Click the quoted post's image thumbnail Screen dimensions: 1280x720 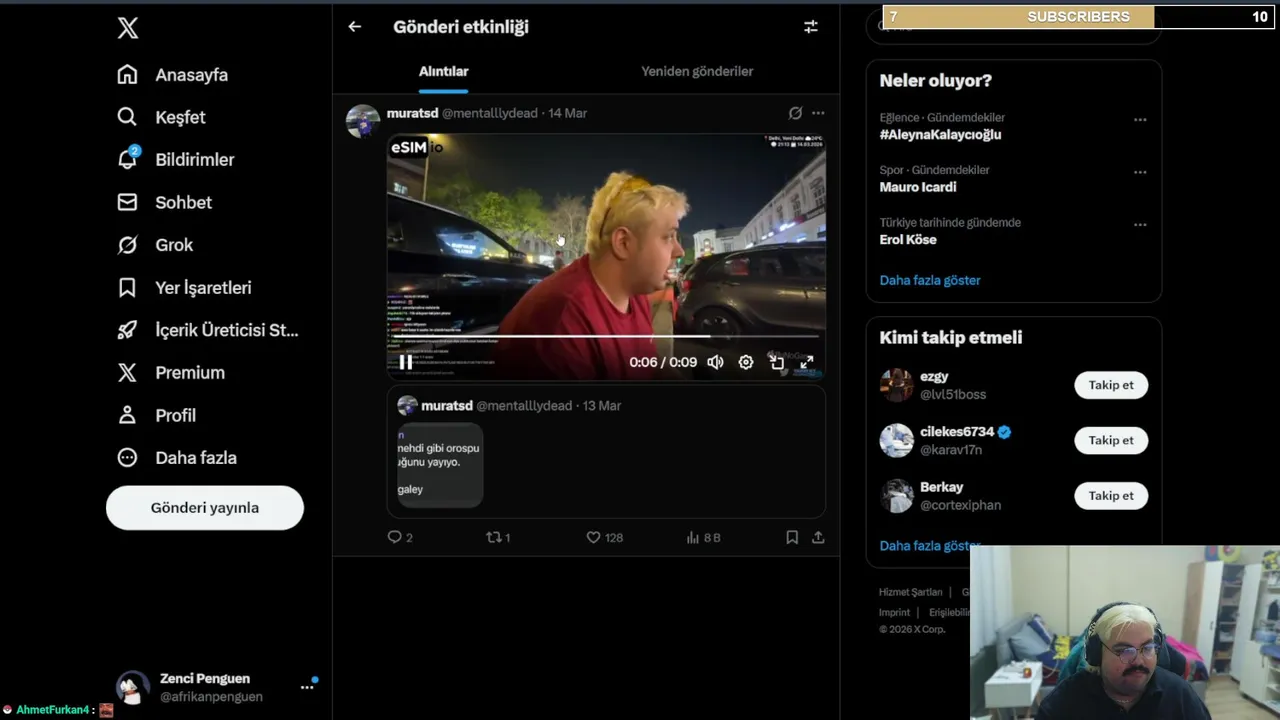(440, 464)
